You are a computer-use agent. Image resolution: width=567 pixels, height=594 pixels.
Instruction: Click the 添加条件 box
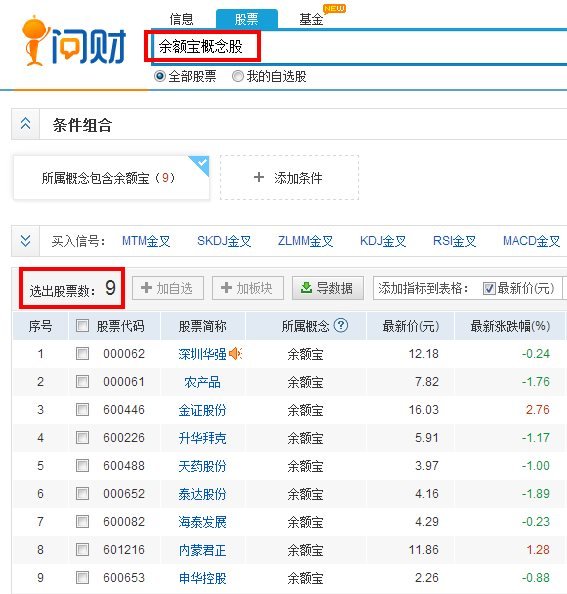click(289, 177)
